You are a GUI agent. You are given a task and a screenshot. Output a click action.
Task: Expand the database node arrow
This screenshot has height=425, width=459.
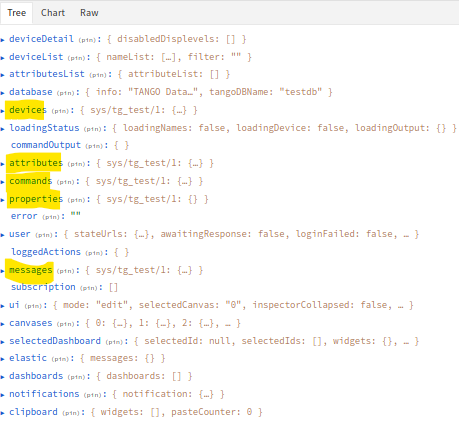(3, 93)
